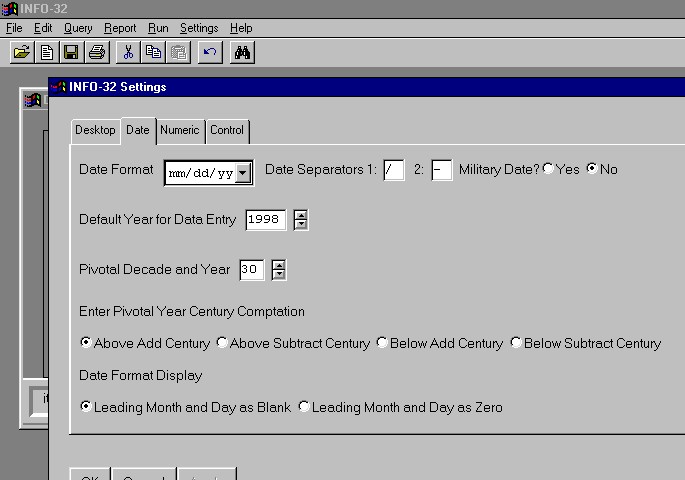
Task: Expand the Date Format dropdown arrow
Action: [x=242, y=173]
